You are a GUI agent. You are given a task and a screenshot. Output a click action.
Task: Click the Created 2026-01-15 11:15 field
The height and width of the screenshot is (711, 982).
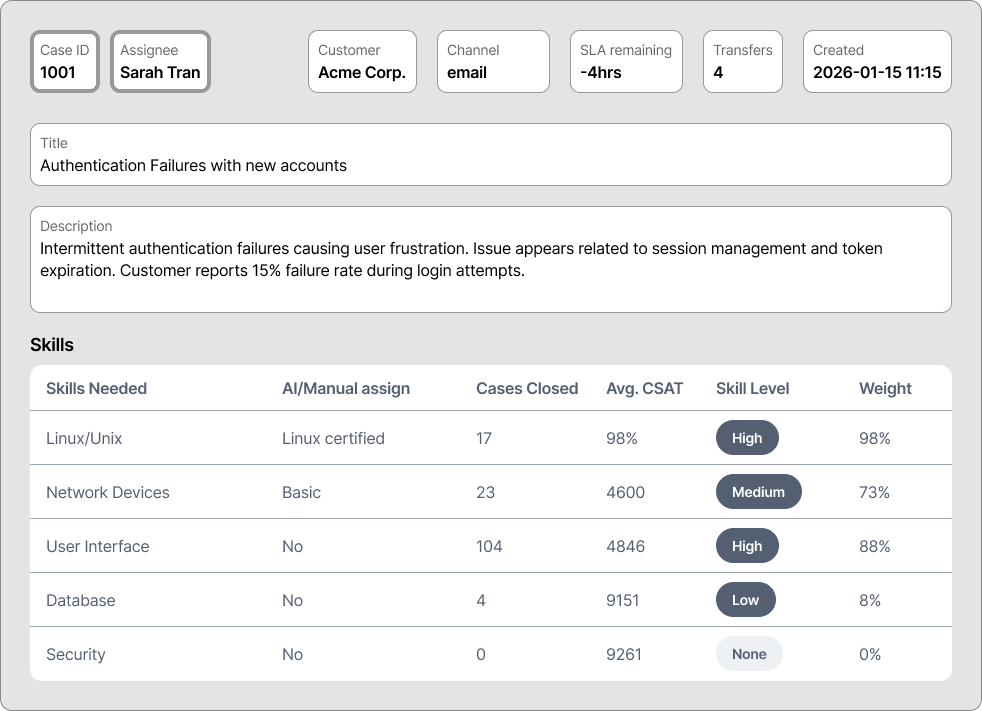coord(877,61)
